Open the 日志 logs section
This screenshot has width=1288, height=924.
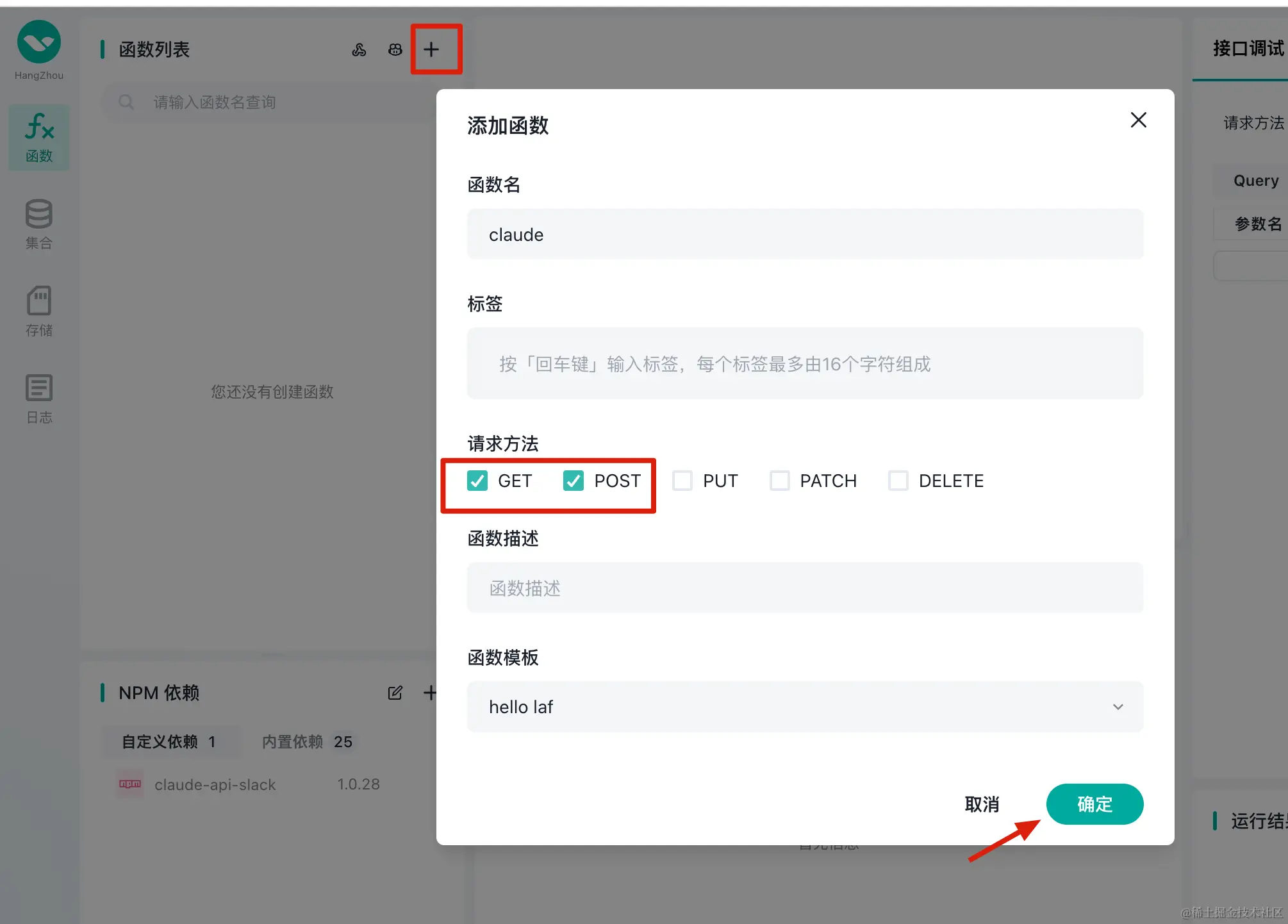coord(39,399)
